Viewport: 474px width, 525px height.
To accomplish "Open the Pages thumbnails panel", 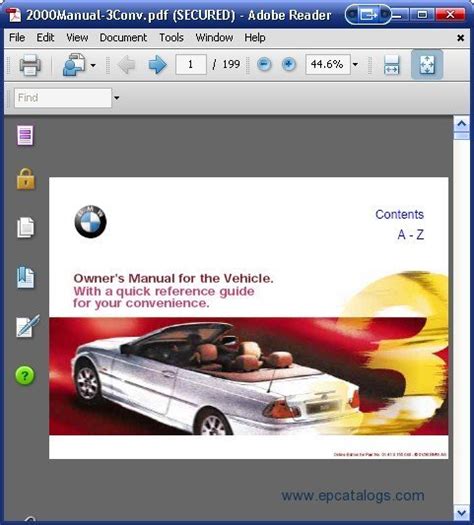I will [x=26, y=228].
